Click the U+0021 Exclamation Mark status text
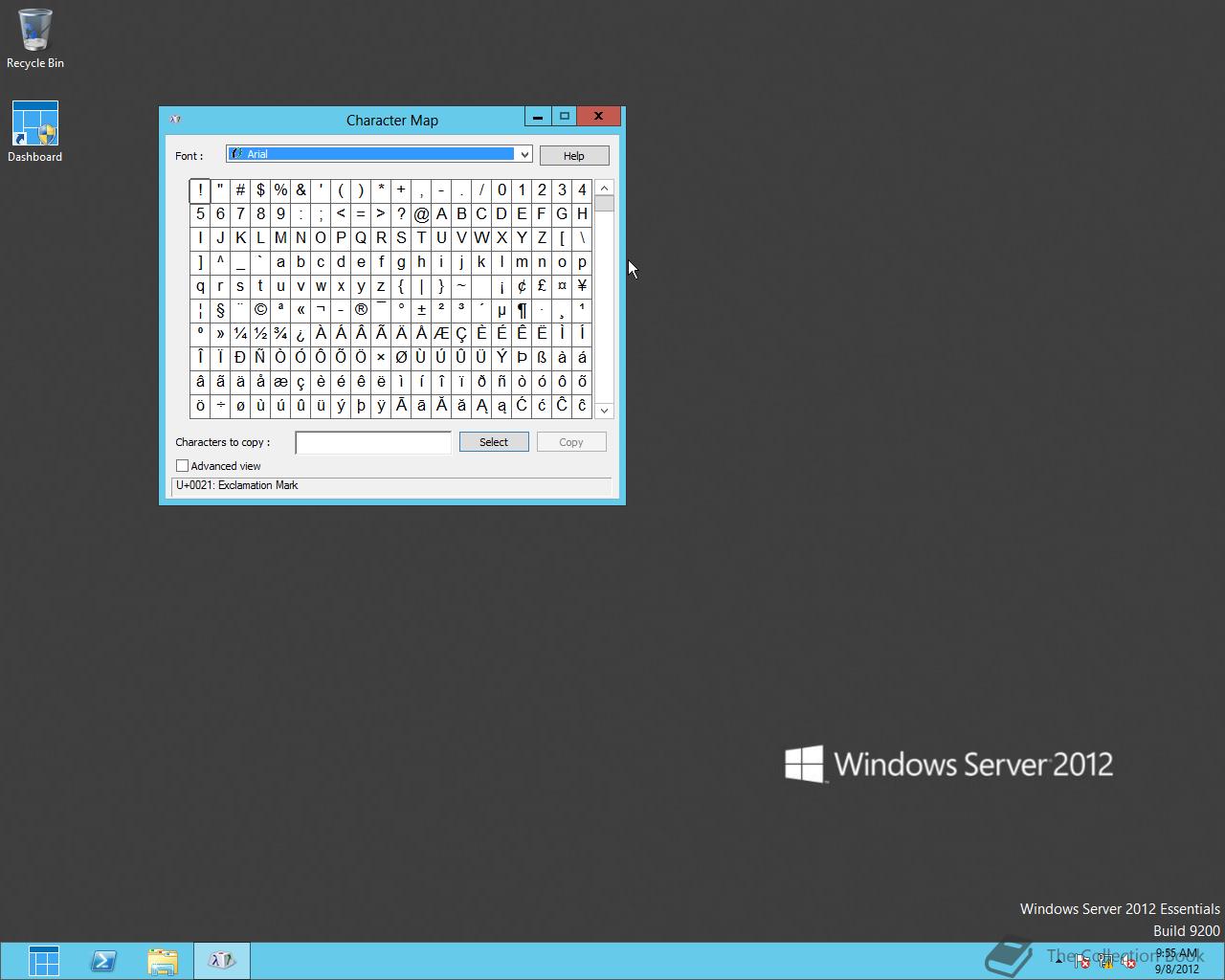The image size is (1225, 980). [237, 485]
